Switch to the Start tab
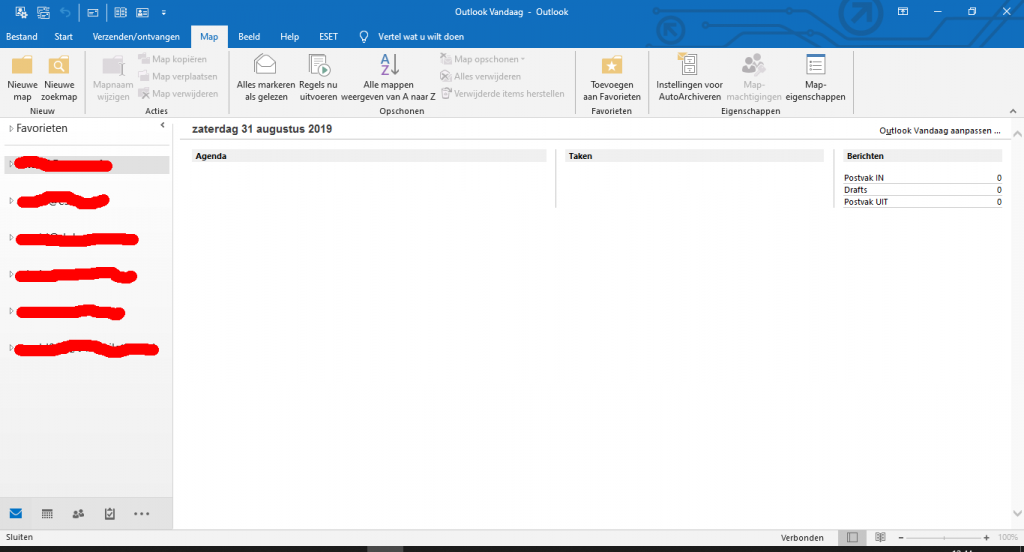1024x552 pixels. 63,37
